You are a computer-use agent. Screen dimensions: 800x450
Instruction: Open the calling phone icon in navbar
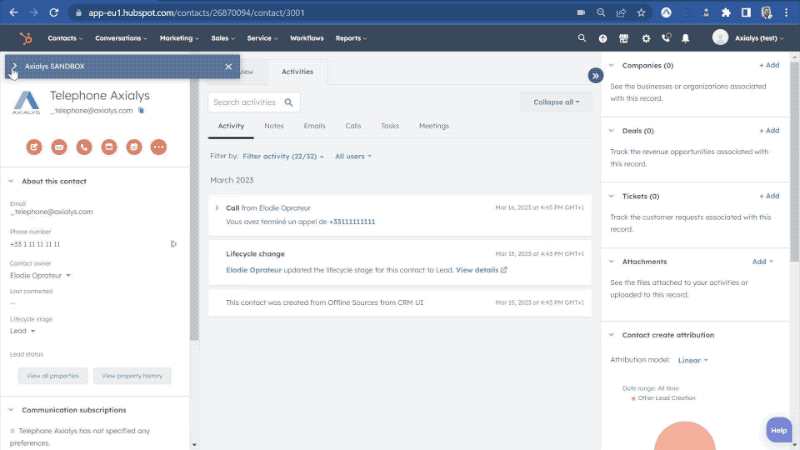pyautogui.click(x=666, y=38)
